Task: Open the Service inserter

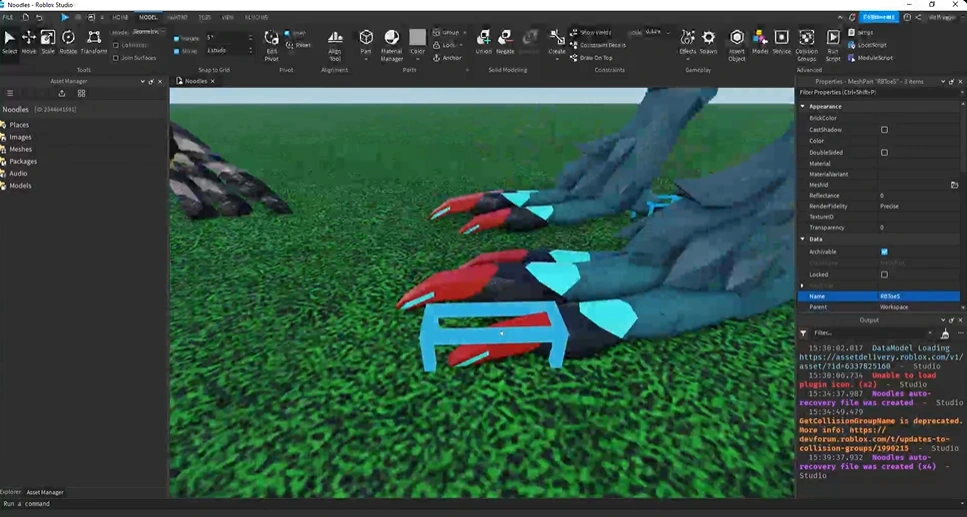Action: 781,42
